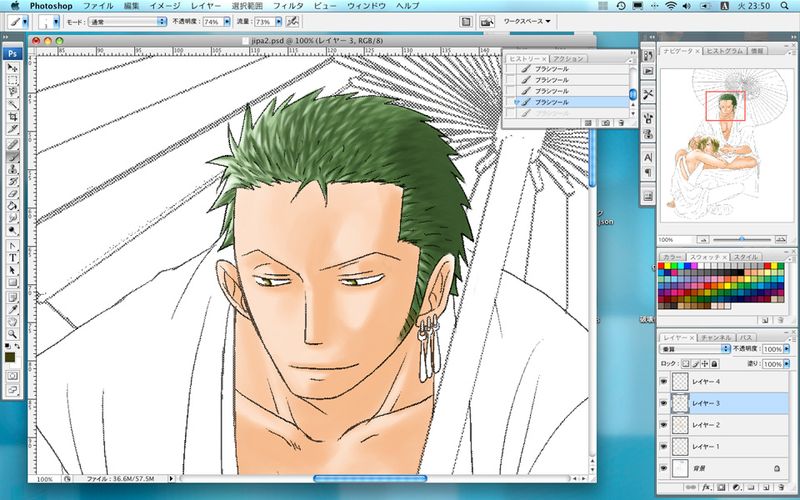Toggle Quick Mask mode in toolbox
Image resolution: width=800 pixels, height=500 pixels.
point(12,376)
